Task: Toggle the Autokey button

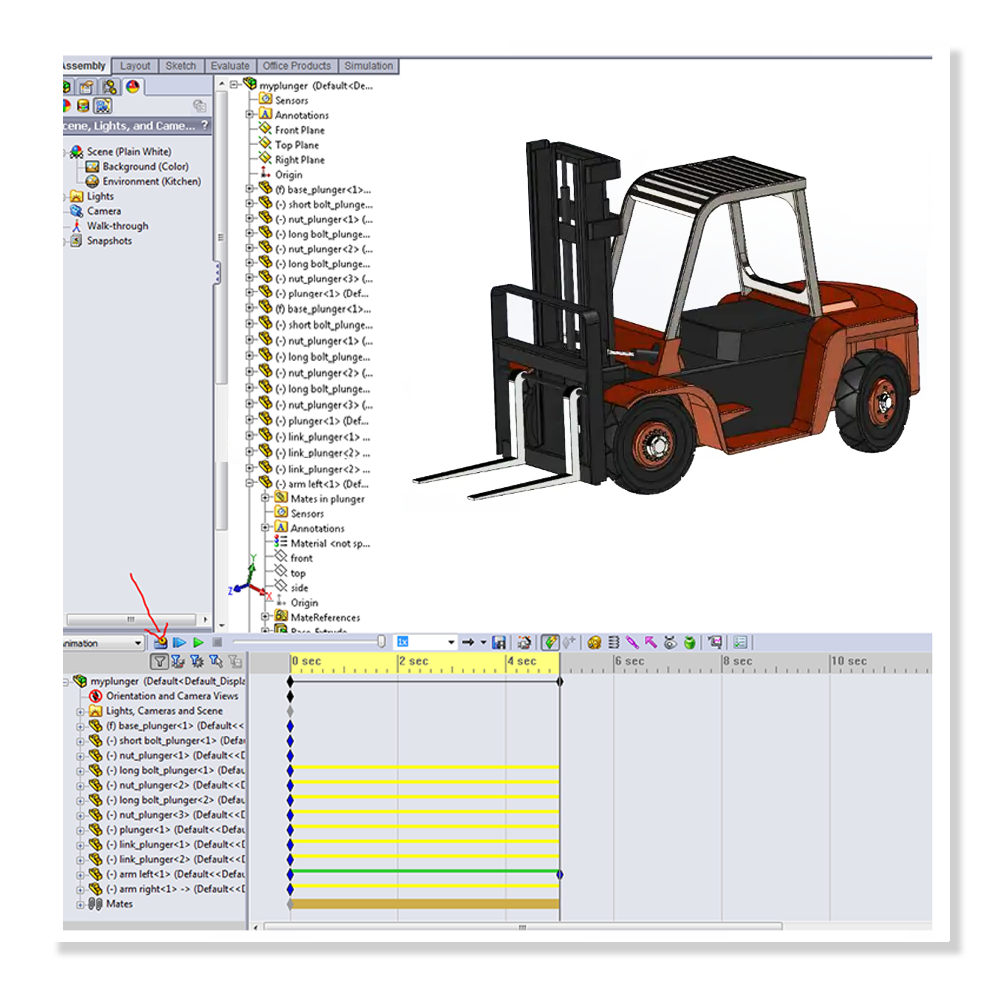Action: click(x=550, y=642)
